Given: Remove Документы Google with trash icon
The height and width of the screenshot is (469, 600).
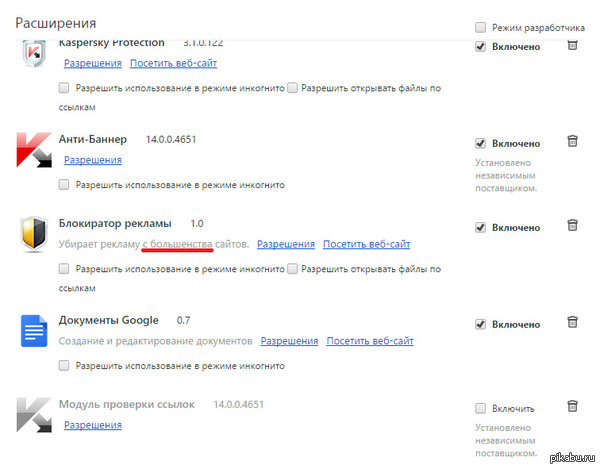Looking at the screenshot, I should [x=572, y=322].
